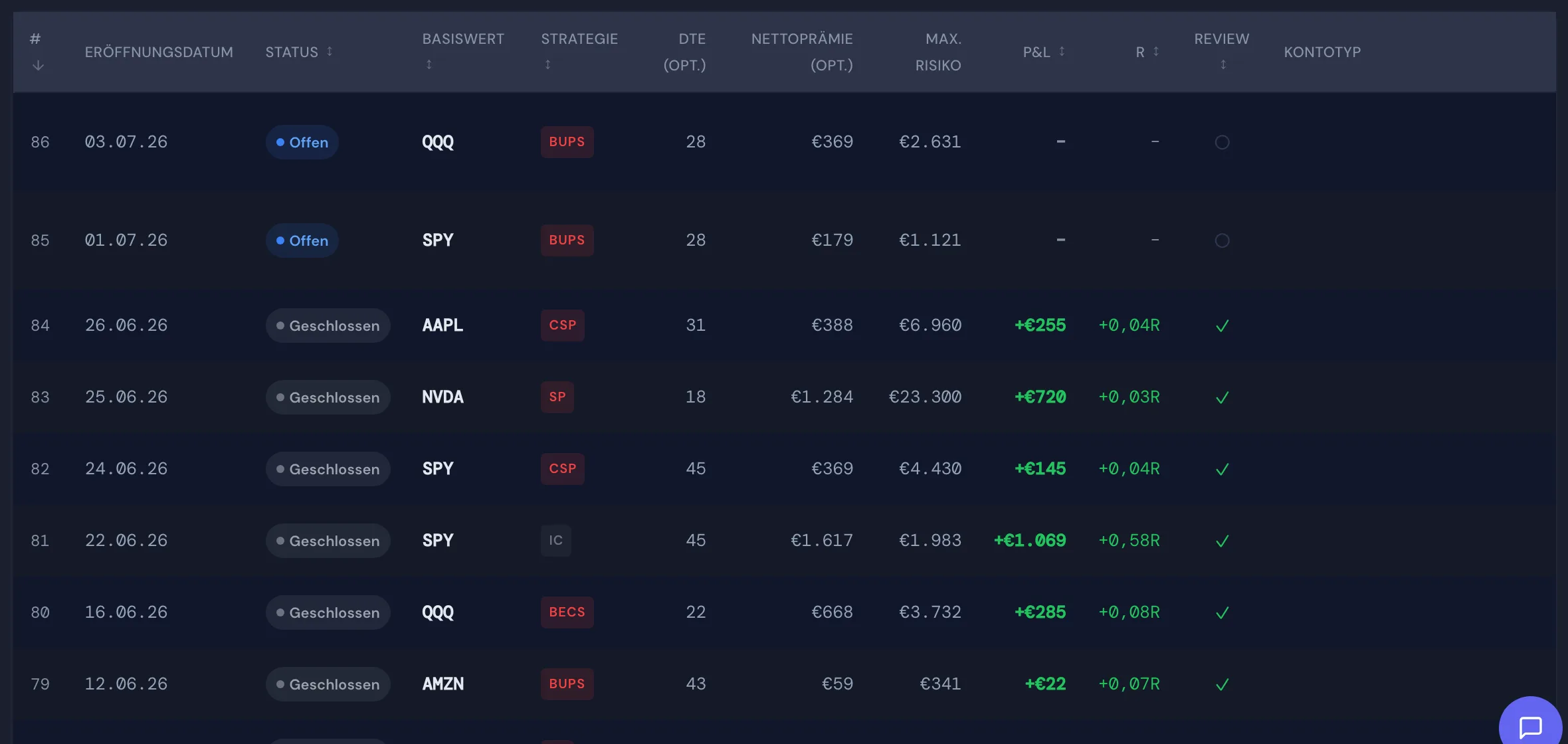Select the NVDA ticker

(442, 397)
